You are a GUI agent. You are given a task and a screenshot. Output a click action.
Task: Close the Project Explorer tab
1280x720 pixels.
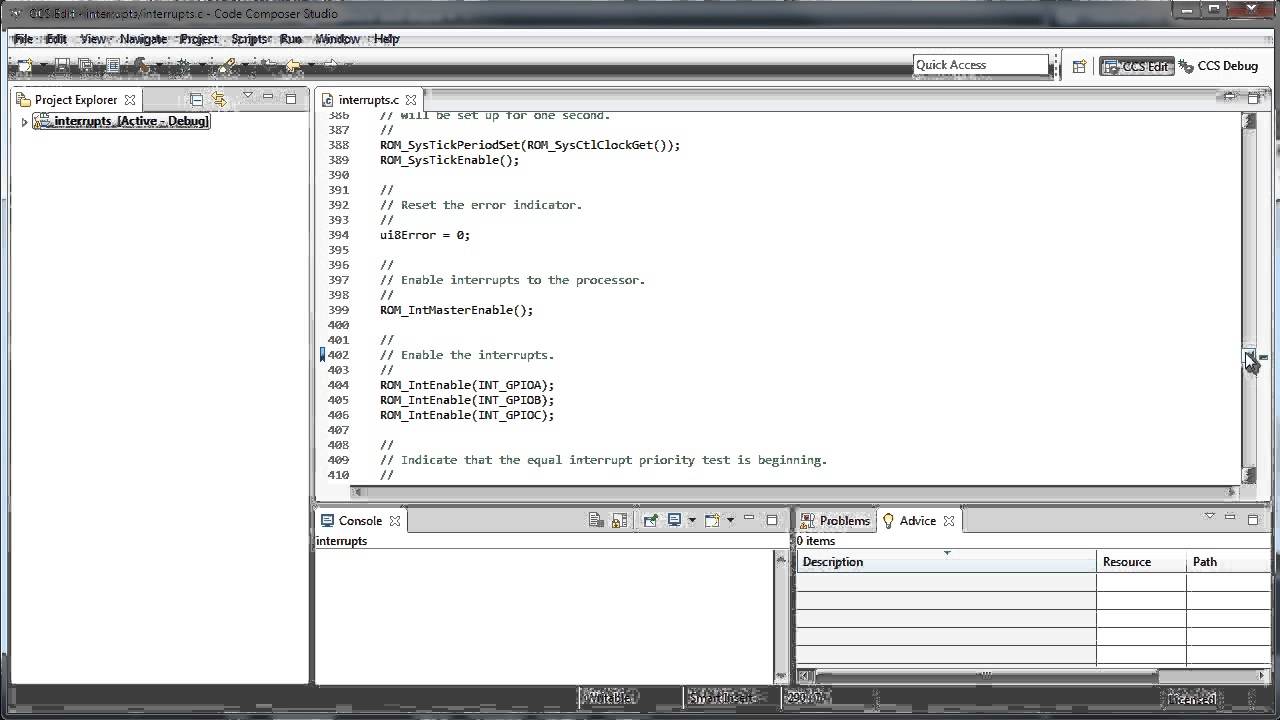point(130,100)
